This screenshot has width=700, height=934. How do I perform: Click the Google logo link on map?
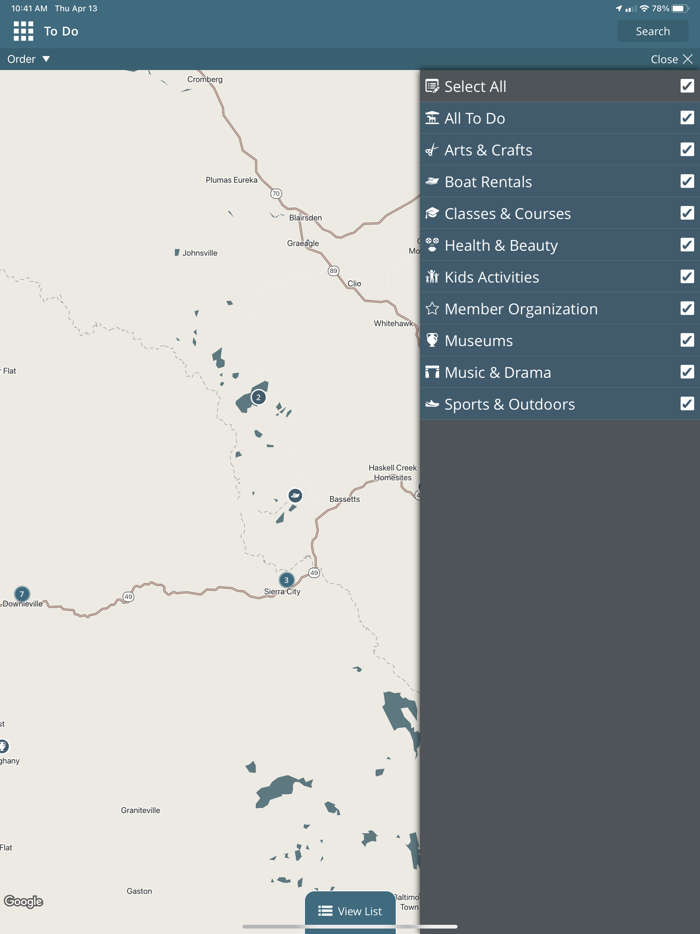[x=23, y=901]
